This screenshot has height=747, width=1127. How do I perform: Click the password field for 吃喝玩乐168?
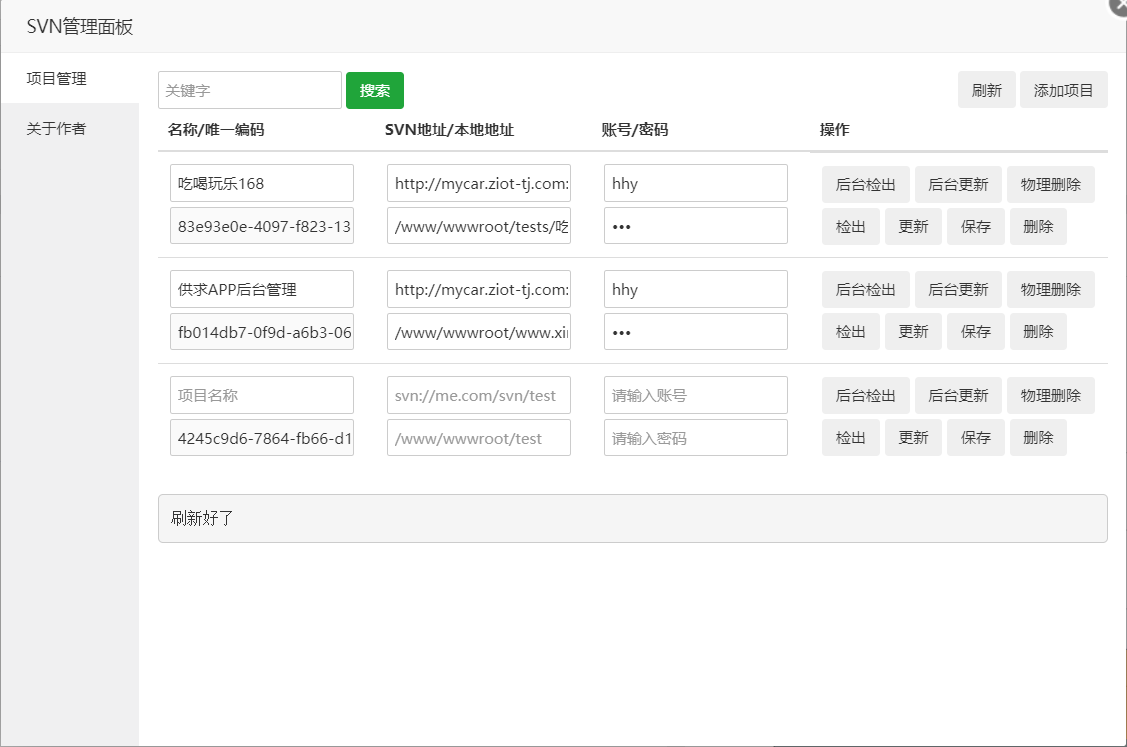pyautogui.click(x=696, y=226)
